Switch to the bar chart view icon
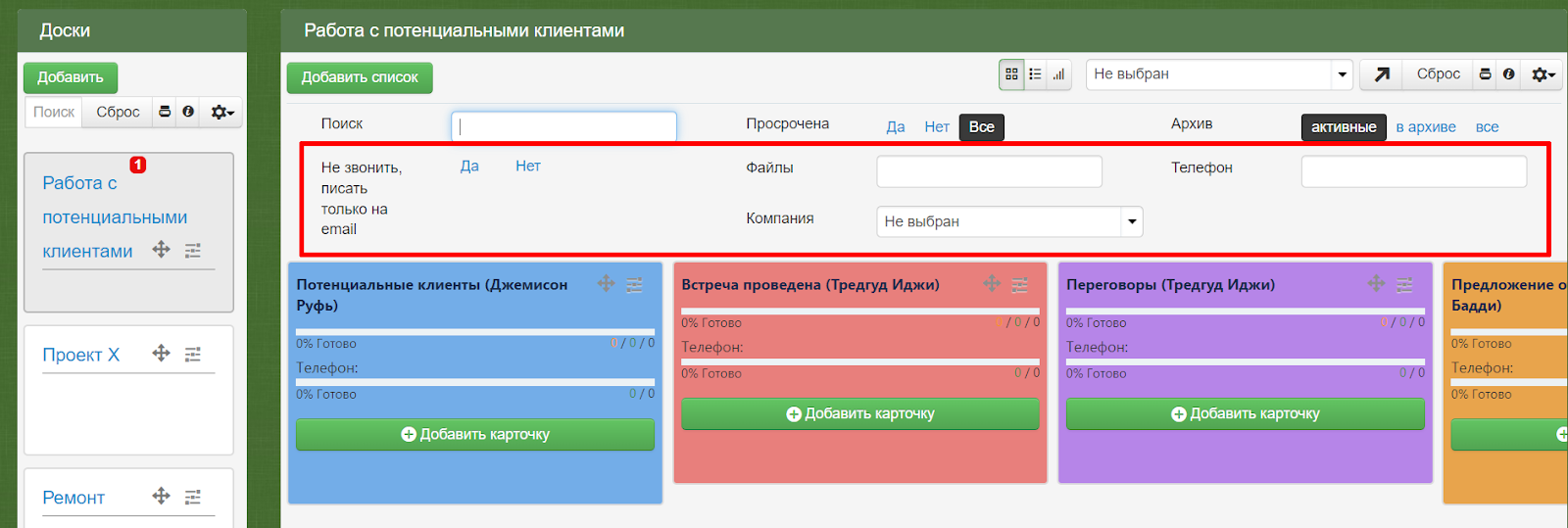The width and height of the screenshot is (1568, 528). click(1058, 74)
